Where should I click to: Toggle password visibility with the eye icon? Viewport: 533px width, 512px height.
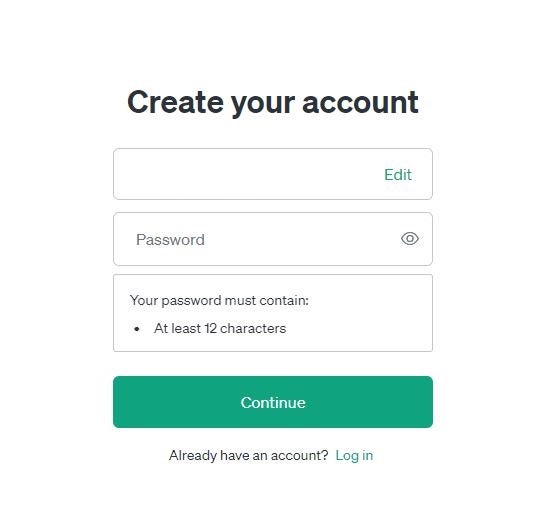pos(410,239)
